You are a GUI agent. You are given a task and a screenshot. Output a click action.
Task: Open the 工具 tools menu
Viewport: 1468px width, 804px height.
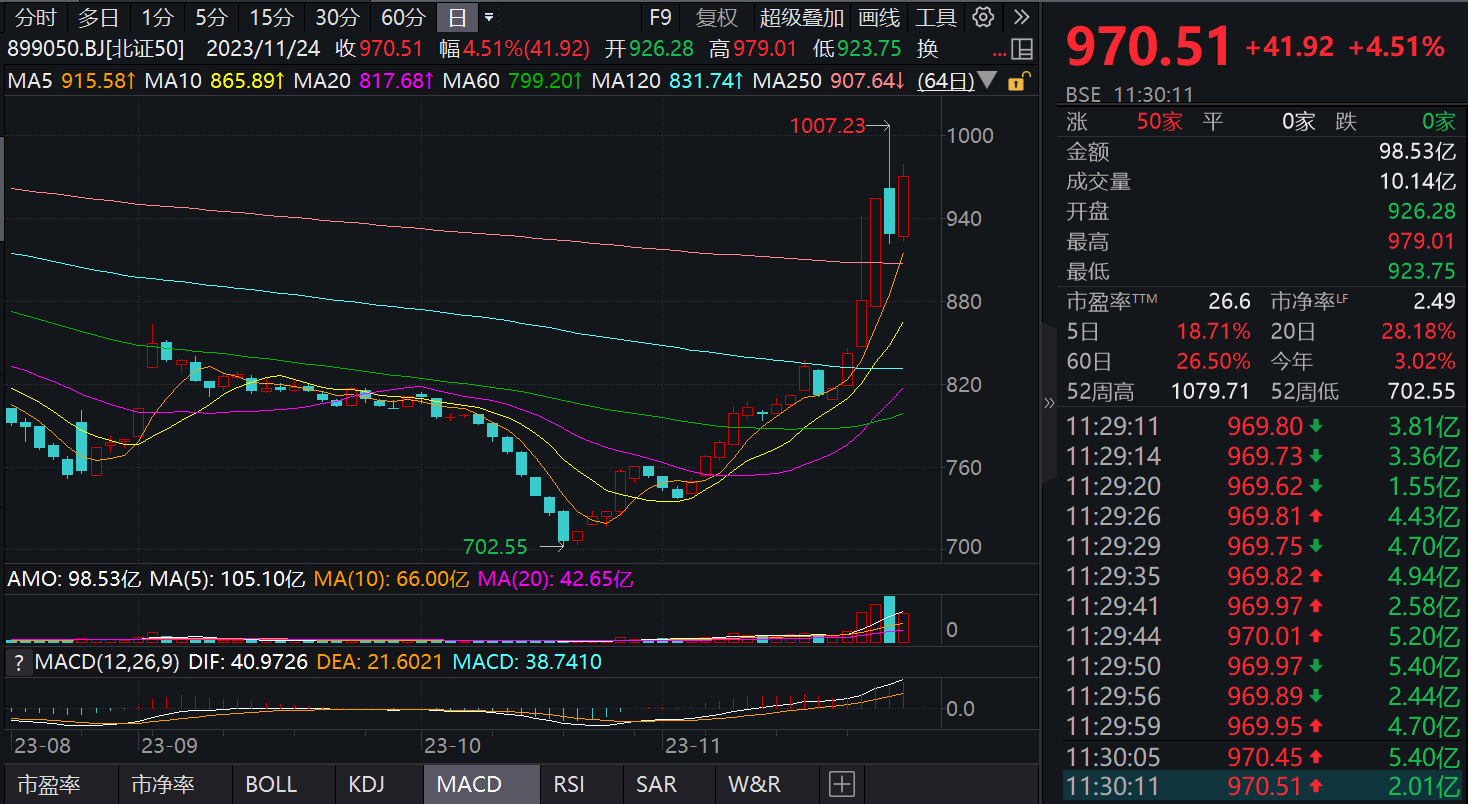click(x=936, y=17)
